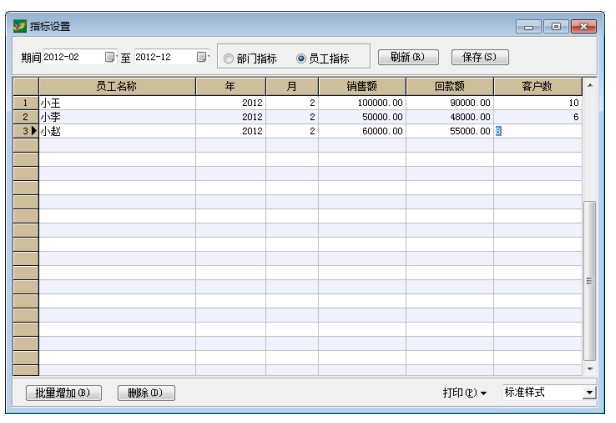Open the 打印(P) dropdown menu

(464, 392)
